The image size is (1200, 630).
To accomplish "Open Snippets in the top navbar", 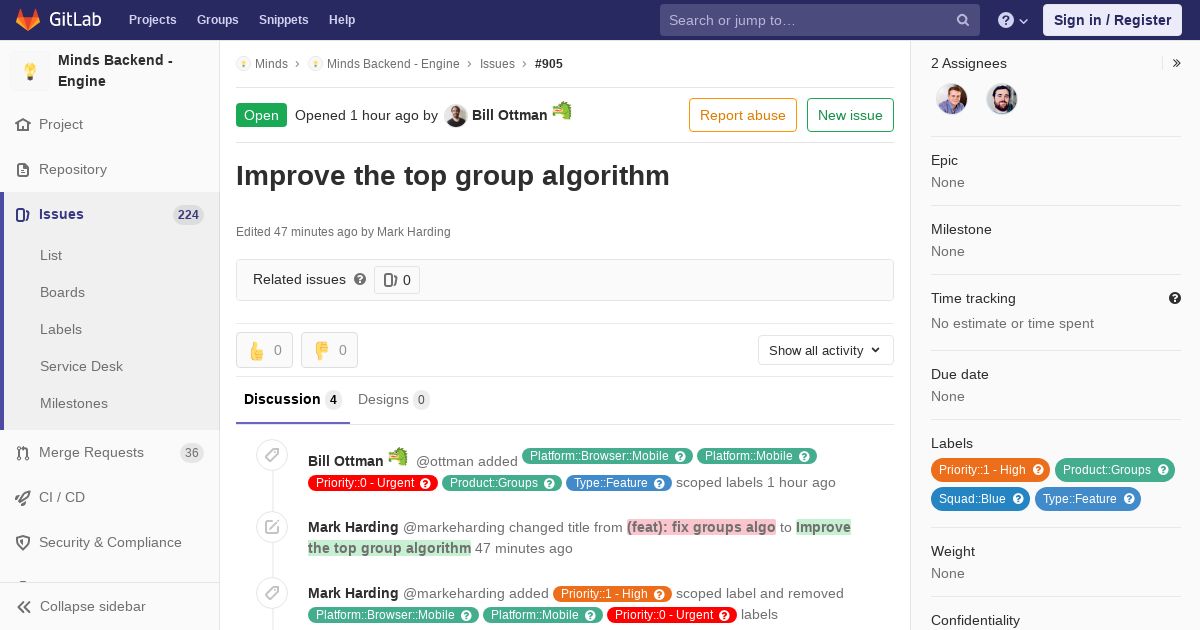I will [x=283, y=20].
